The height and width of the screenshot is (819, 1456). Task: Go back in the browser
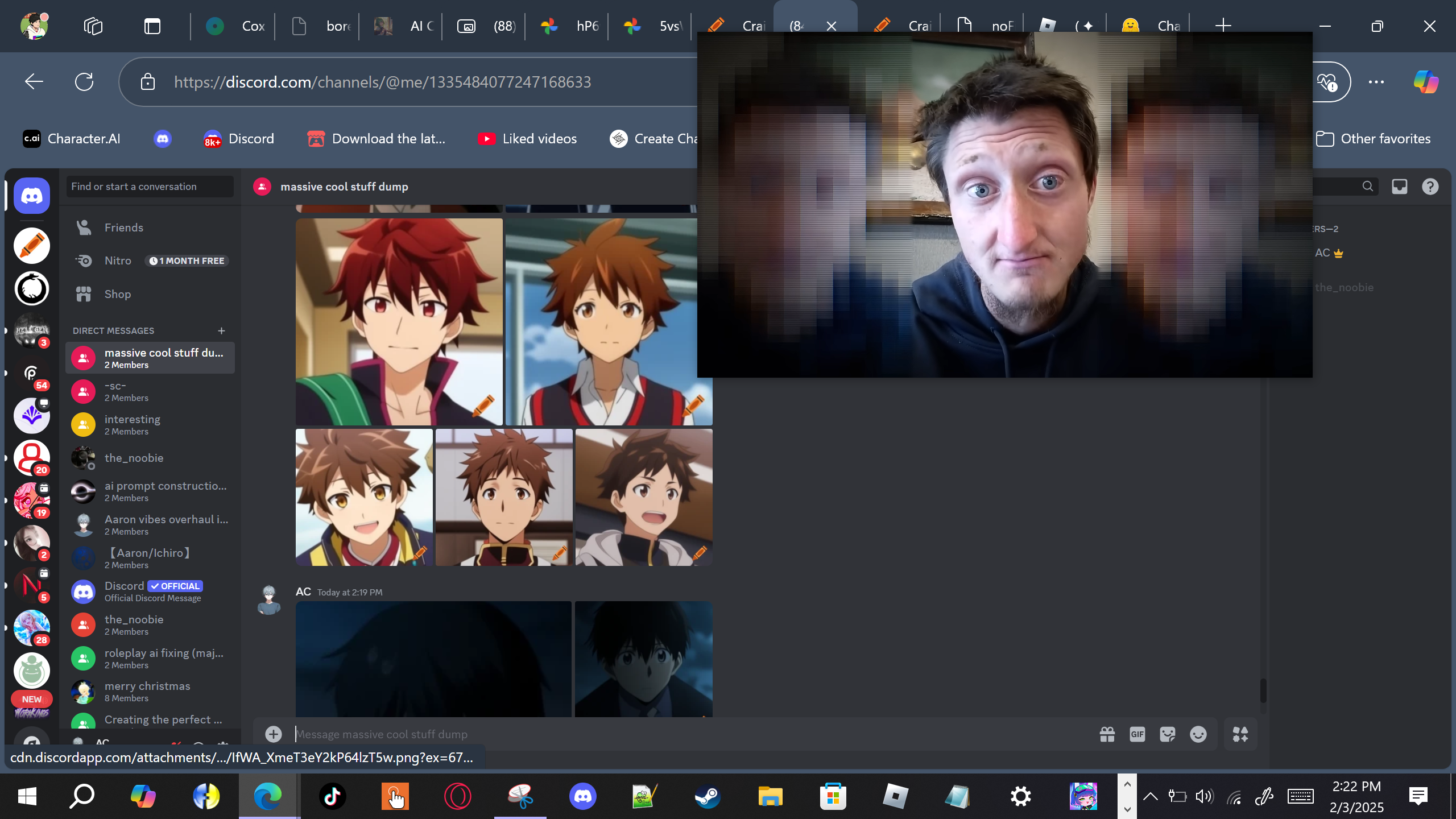[x=34, y=82]
